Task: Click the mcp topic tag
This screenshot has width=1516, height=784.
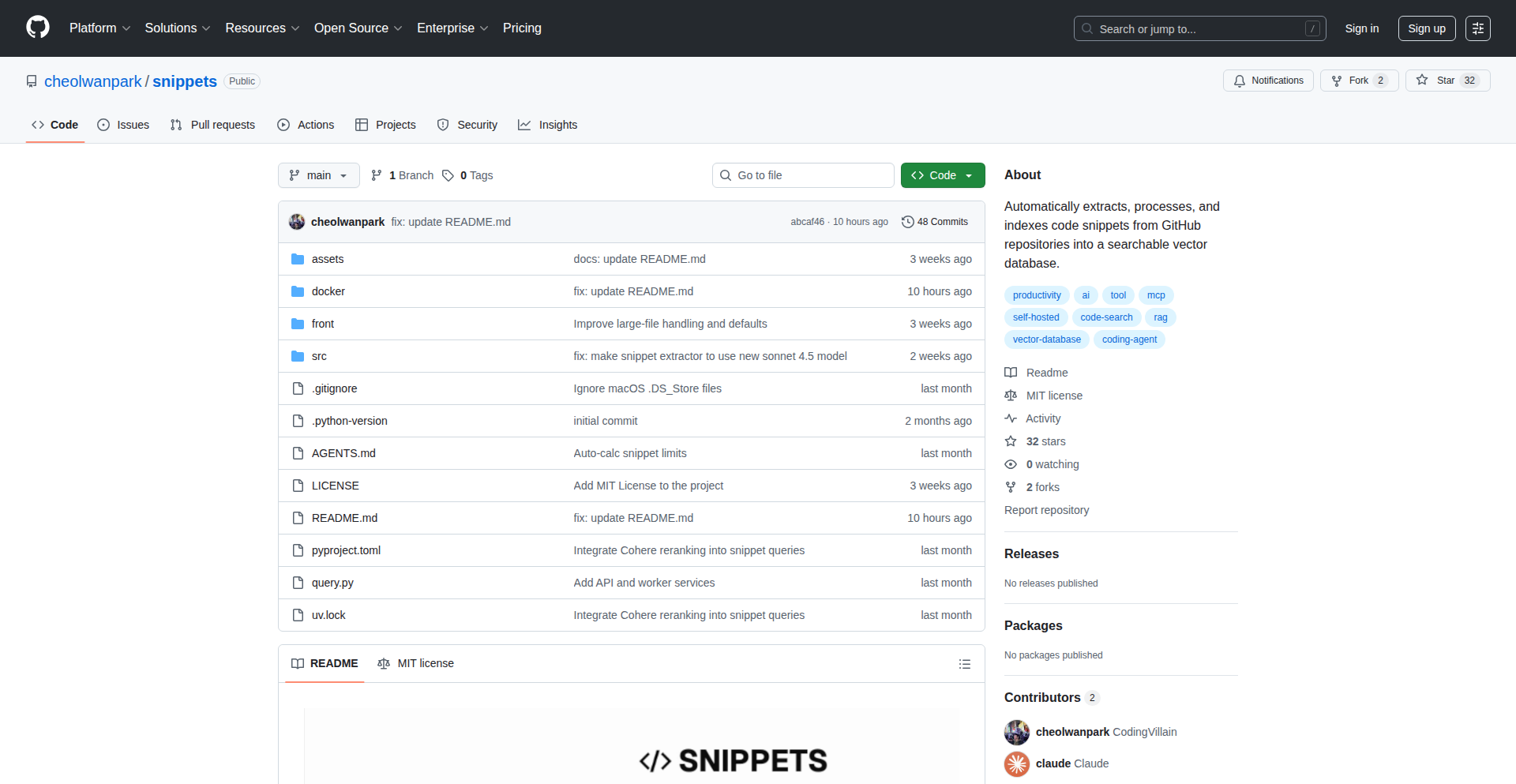Action: click(x=1156, y=295)
